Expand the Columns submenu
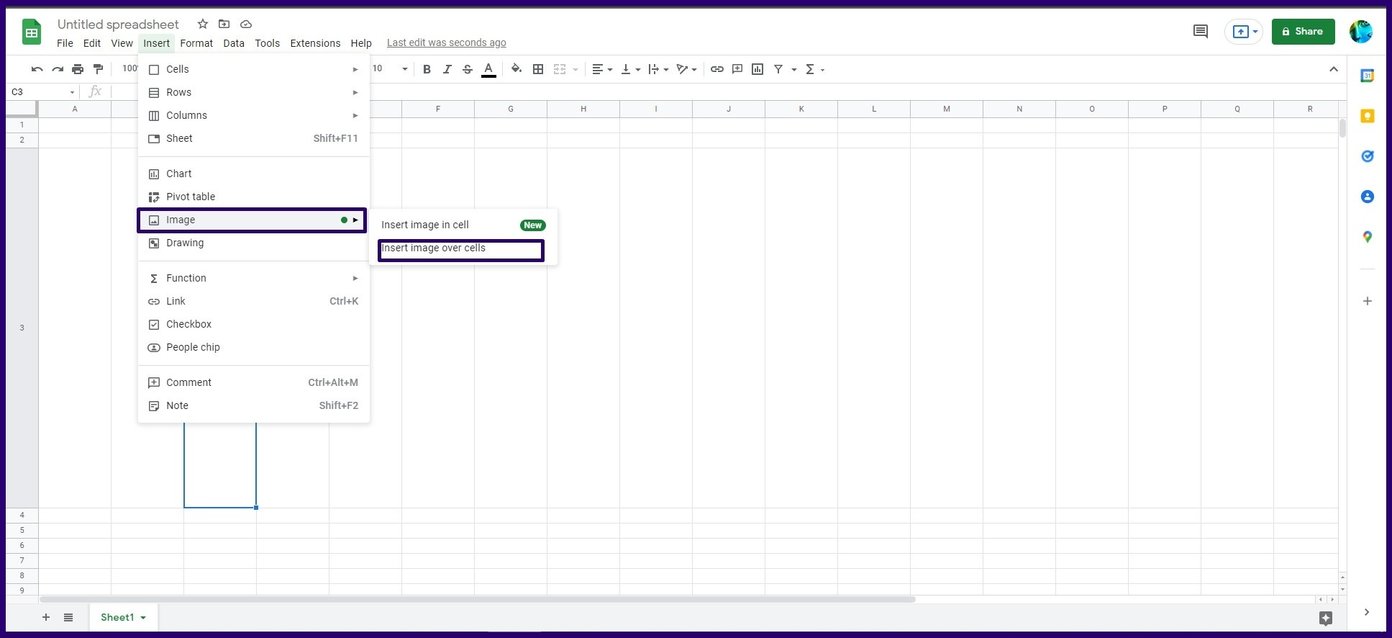 pyautogui.click(x=254, y=115)
